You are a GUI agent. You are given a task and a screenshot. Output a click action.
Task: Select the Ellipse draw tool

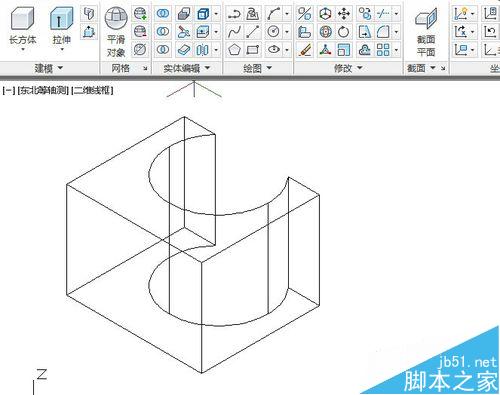[x=274, y=50]
